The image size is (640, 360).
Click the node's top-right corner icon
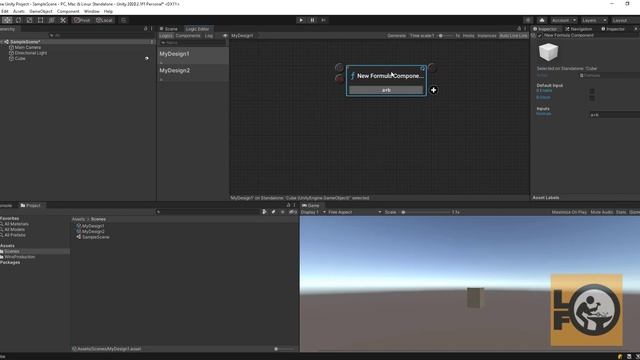423,68
